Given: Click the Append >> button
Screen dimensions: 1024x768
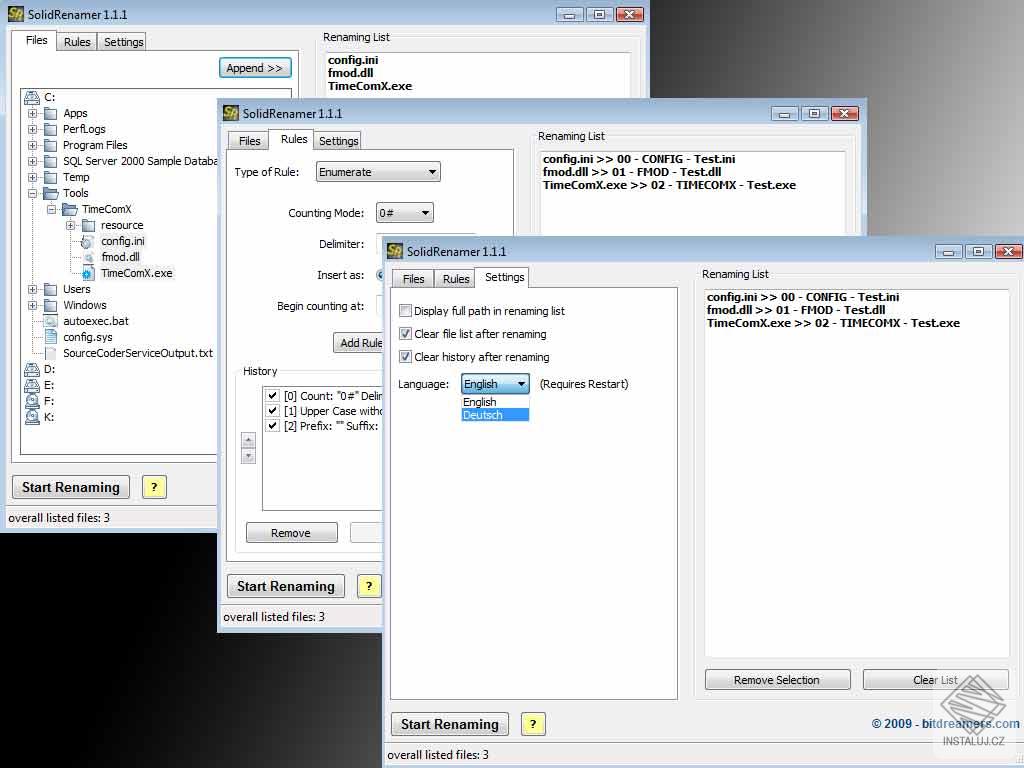Looking at the screenshot, I should click(255, 68).
